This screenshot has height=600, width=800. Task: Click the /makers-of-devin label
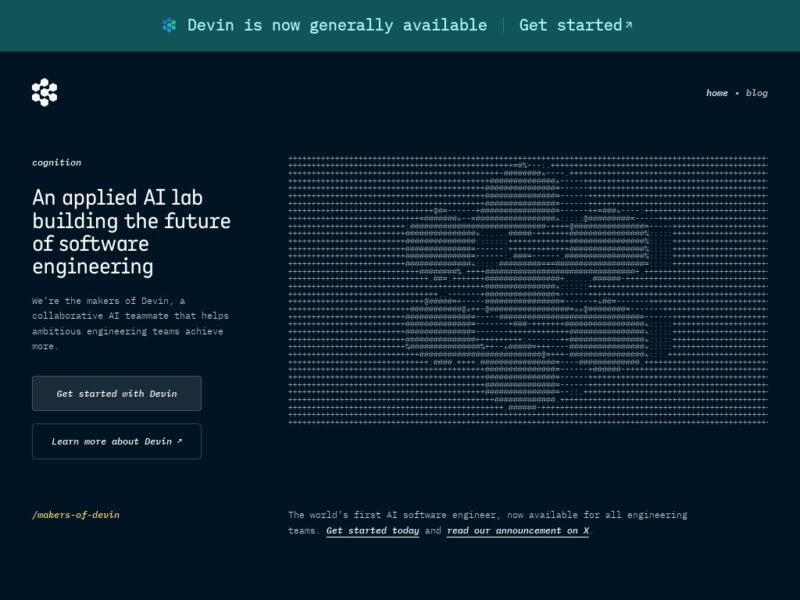click(x=76, y=515)
